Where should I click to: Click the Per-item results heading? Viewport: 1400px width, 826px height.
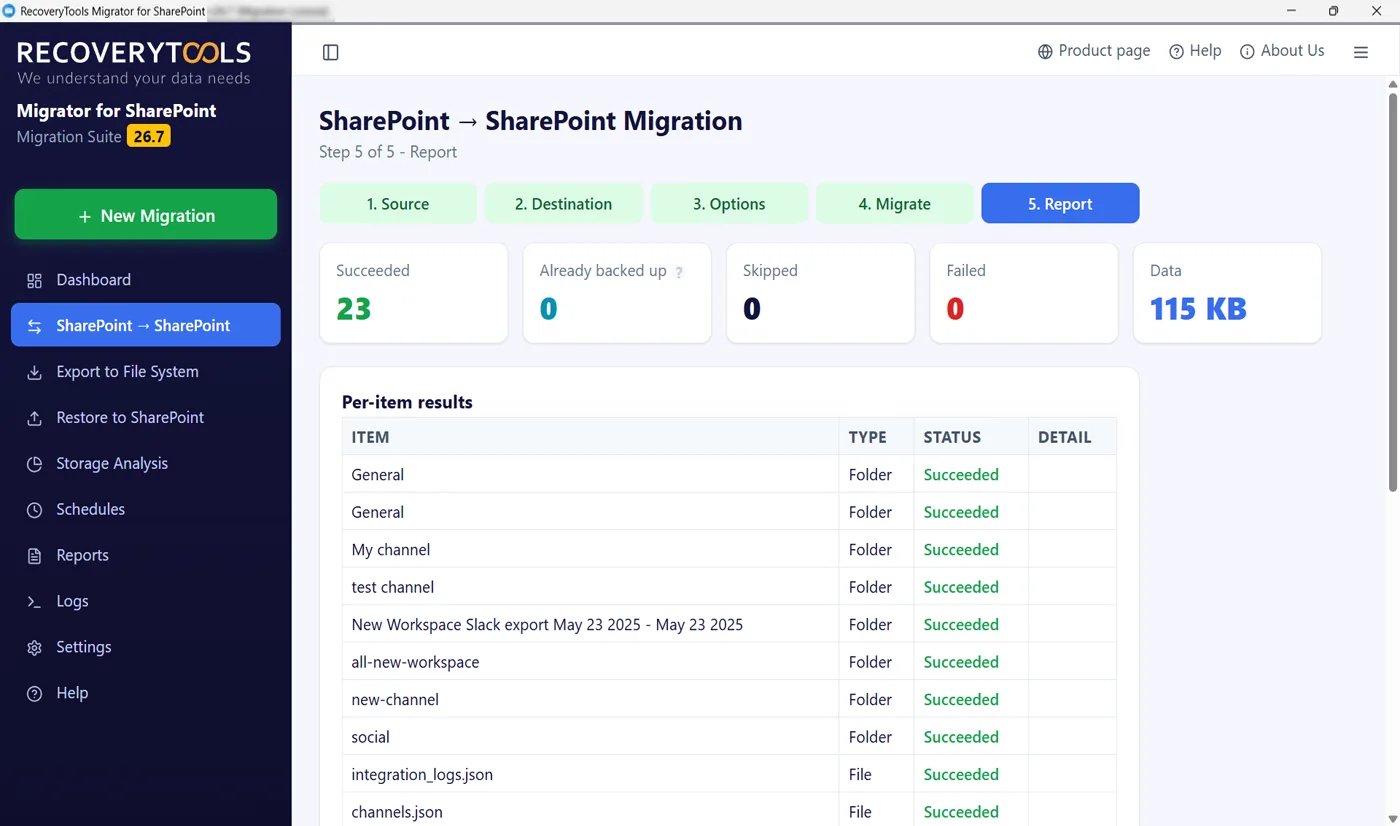click(407, 402)
